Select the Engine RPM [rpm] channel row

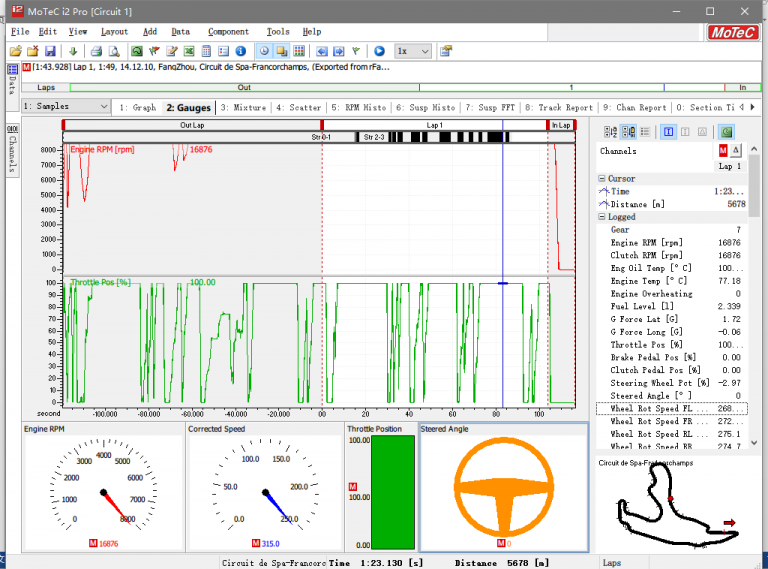point(672,242)
